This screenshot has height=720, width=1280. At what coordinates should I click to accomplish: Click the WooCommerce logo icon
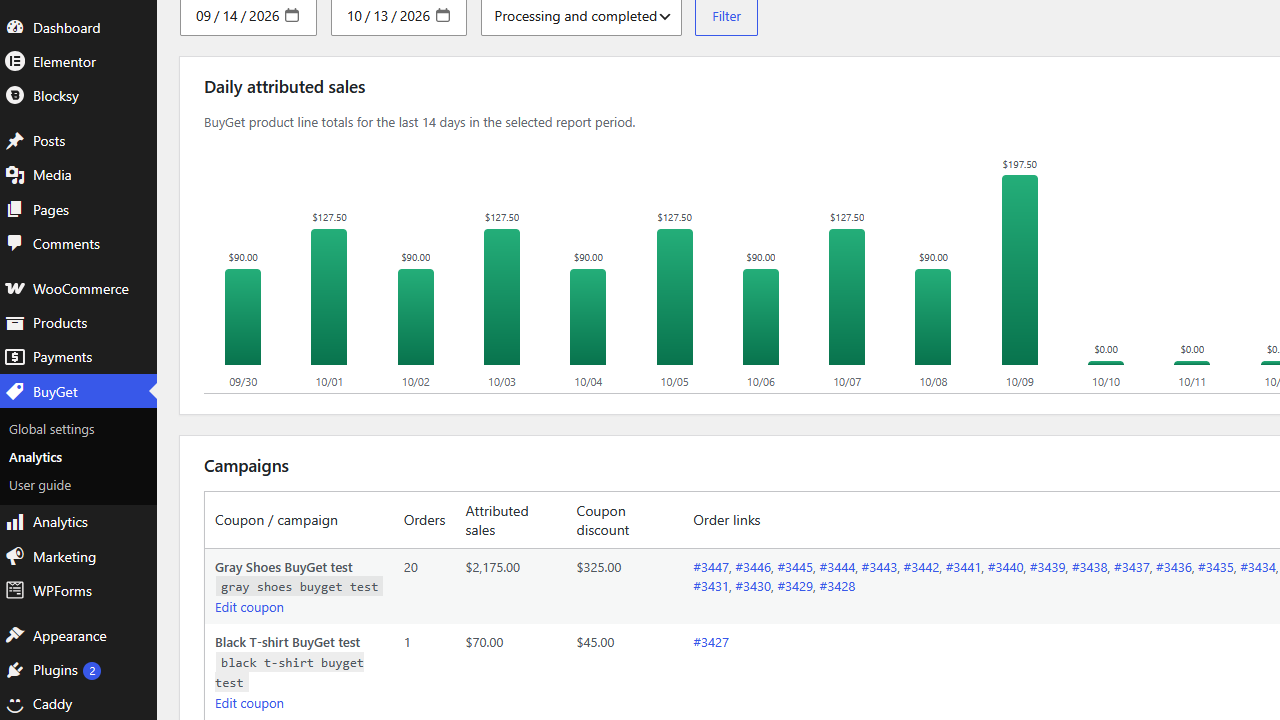15,289
